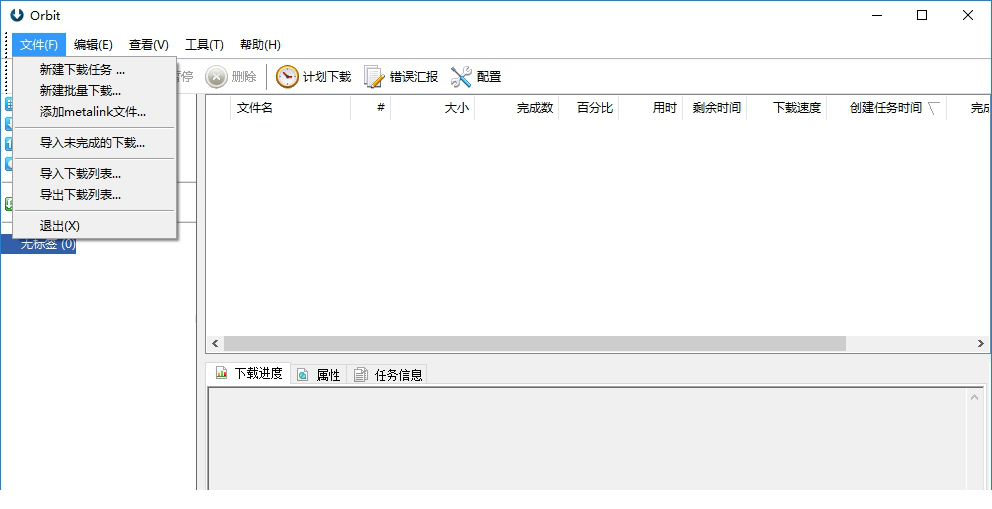Open the 帮助(H) menu
The height and width of the screenshot is (509, 992).
[260, 45]
